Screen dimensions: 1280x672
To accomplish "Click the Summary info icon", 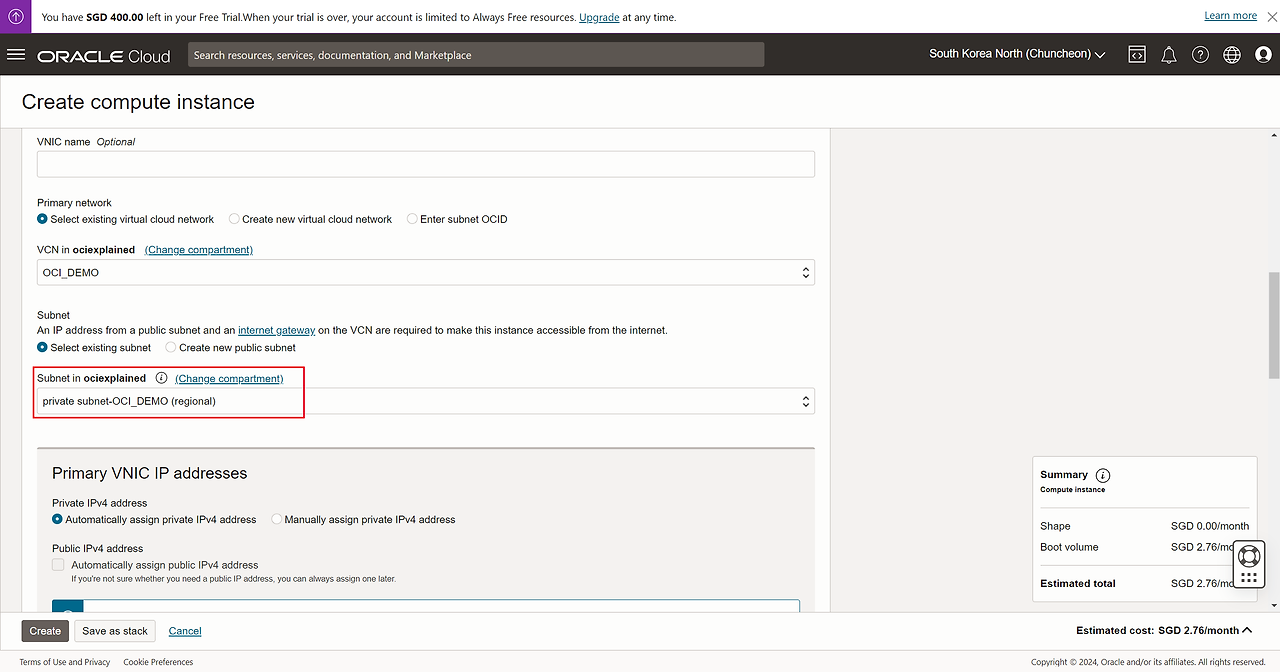I will [1103, 475].
